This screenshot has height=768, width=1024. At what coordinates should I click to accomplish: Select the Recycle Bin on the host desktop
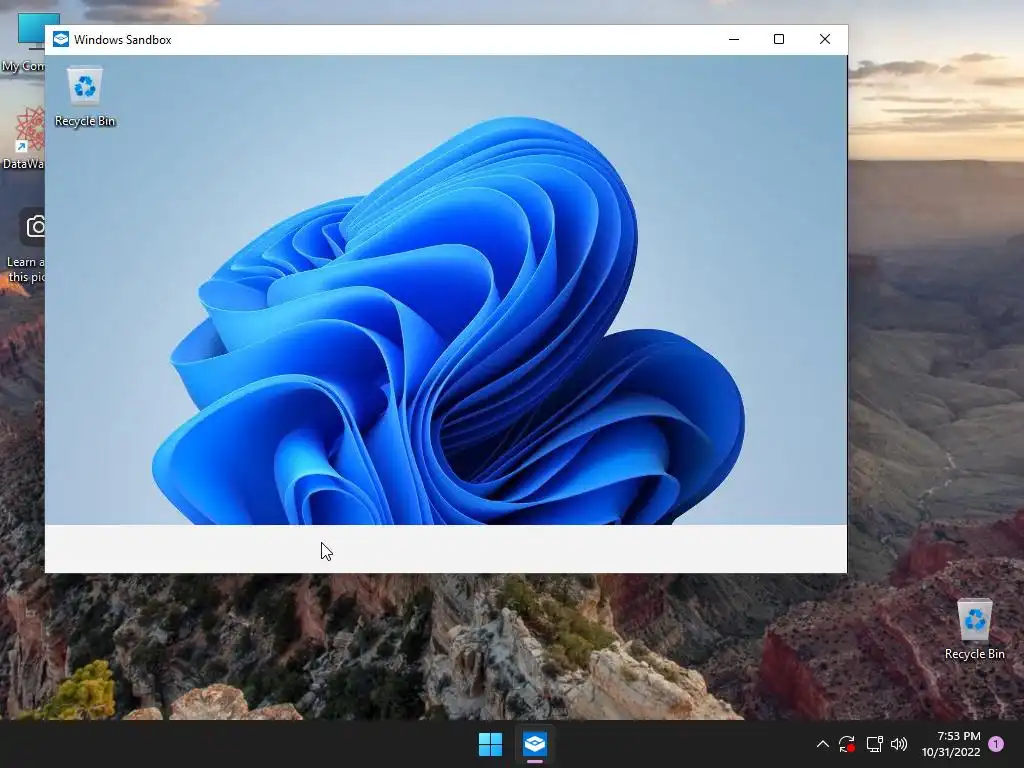pyautogui.click(x=974, y=630)
